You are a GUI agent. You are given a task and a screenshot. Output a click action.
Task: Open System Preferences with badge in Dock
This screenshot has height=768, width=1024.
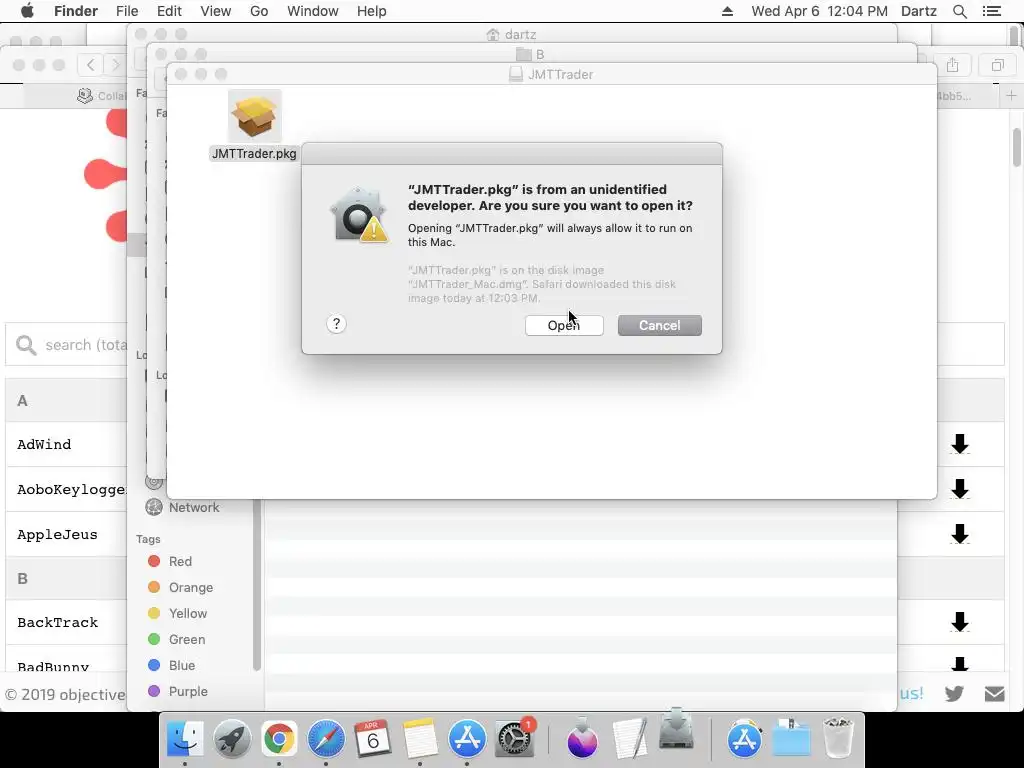click(x=515, y=739)
